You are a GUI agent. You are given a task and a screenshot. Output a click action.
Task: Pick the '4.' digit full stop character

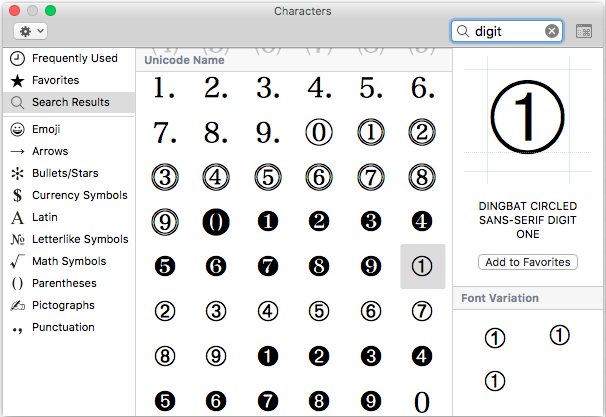[319, 88]
